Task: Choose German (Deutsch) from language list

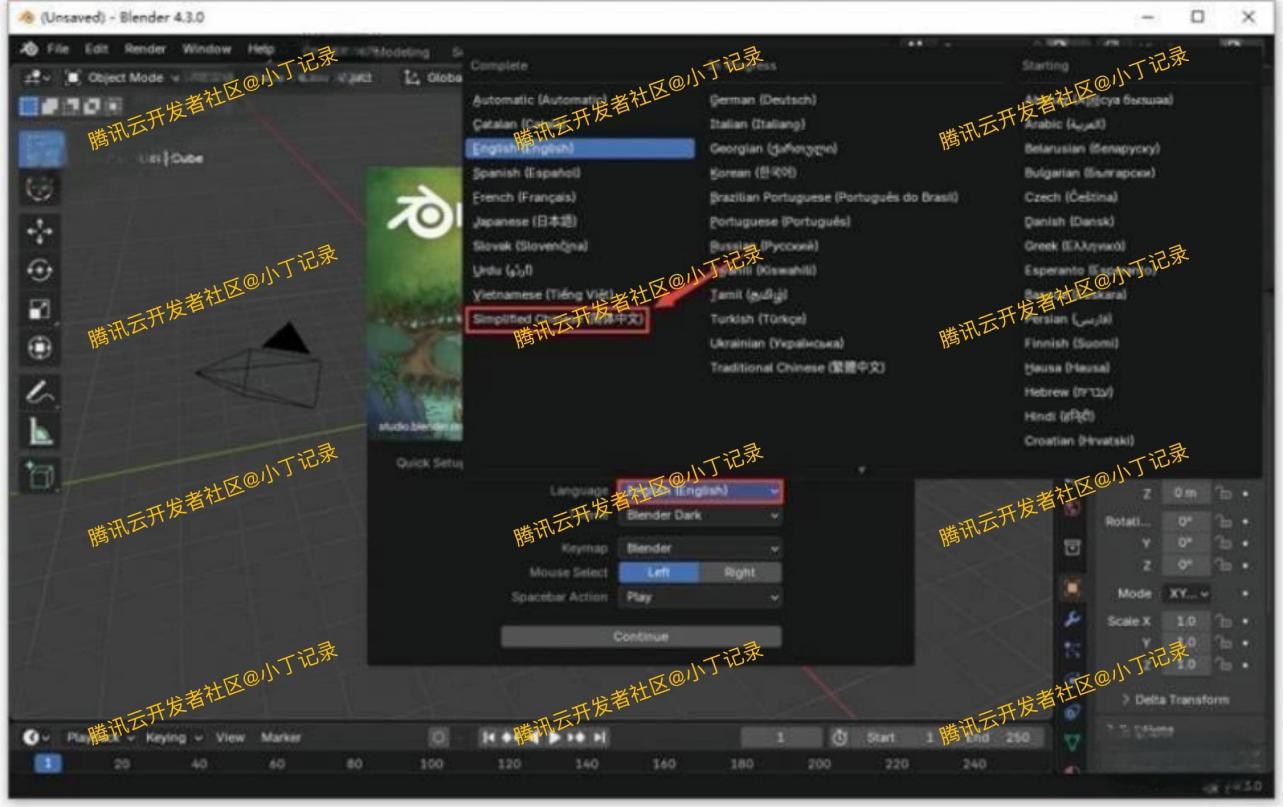Action: [x=763, y=100]
